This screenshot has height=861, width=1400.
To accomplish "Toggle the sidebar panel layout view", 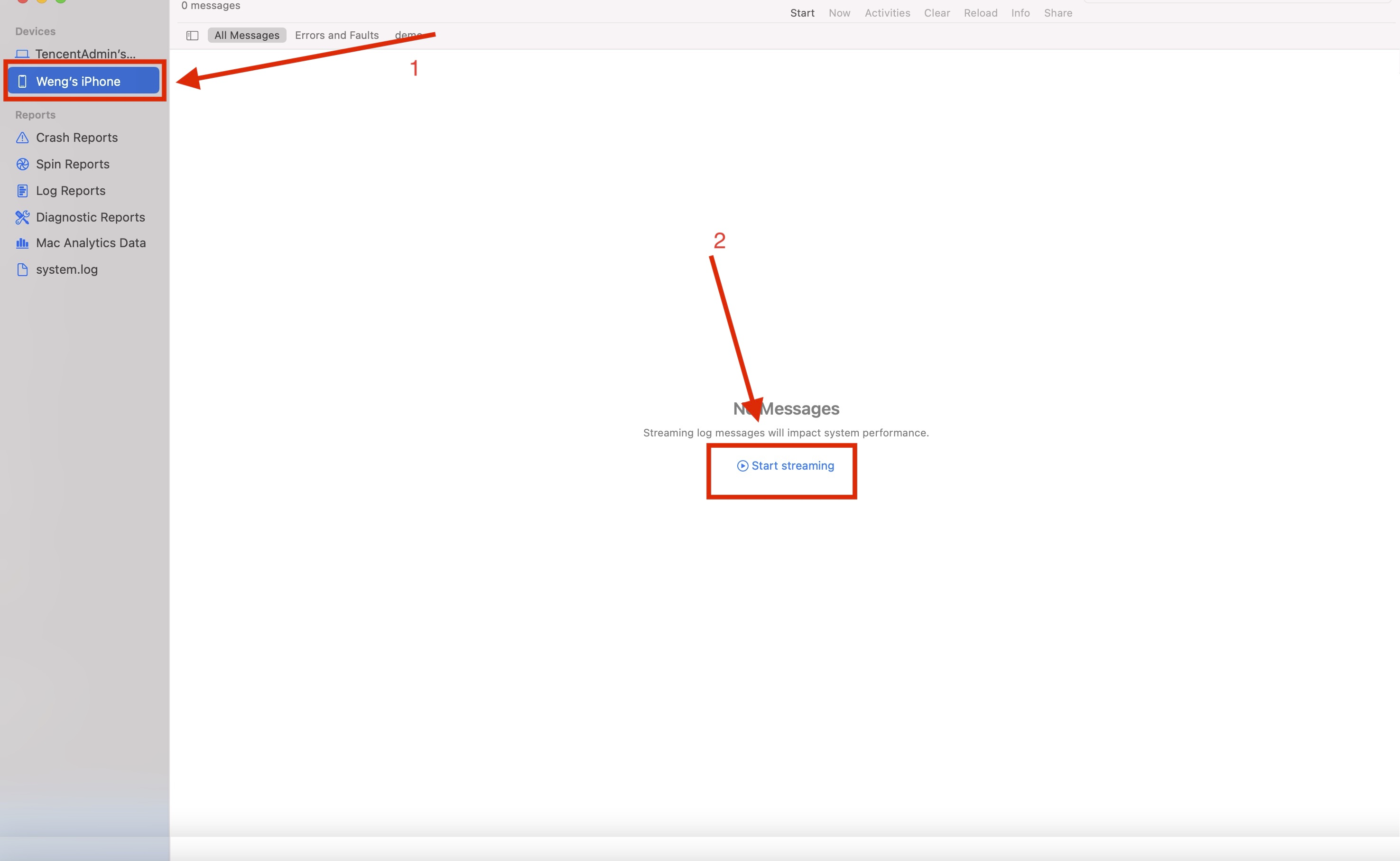I will pos(192,35).
